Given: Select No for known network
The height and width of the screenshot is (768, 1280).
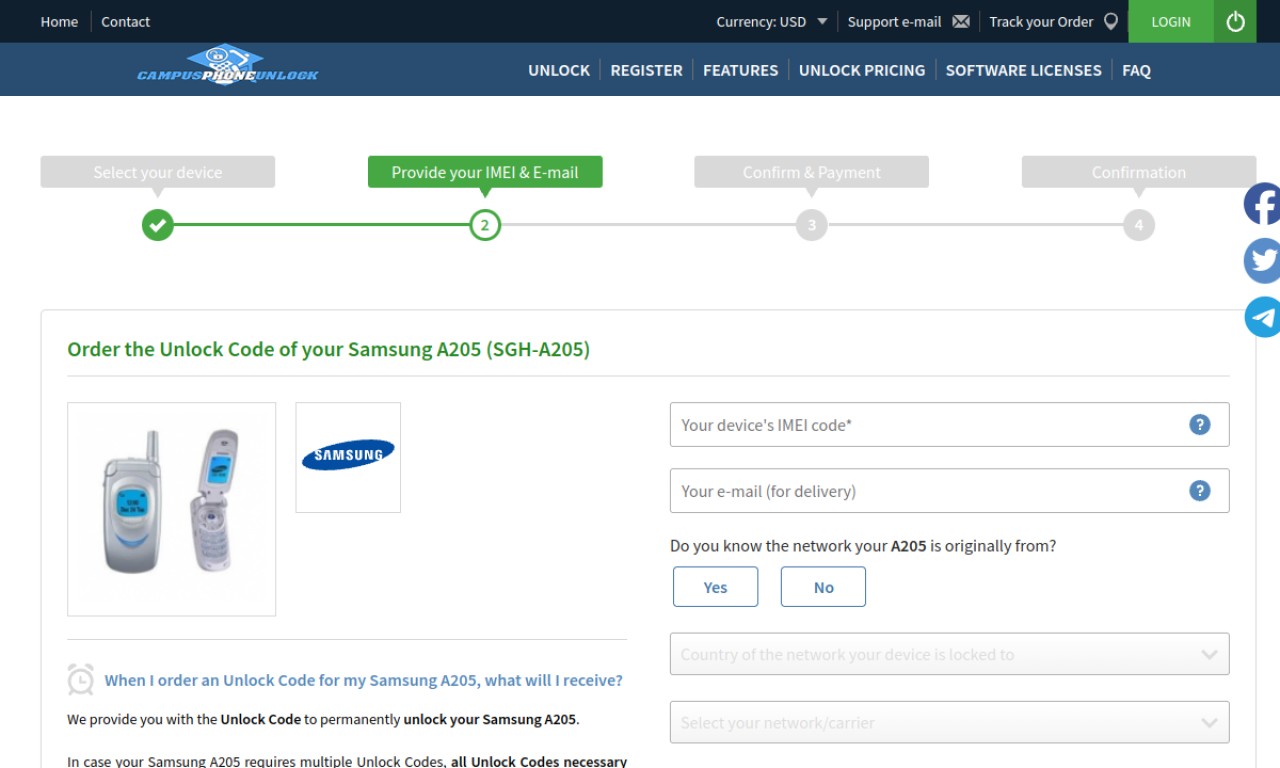Looking at the screenshot, I should point(823,587).
